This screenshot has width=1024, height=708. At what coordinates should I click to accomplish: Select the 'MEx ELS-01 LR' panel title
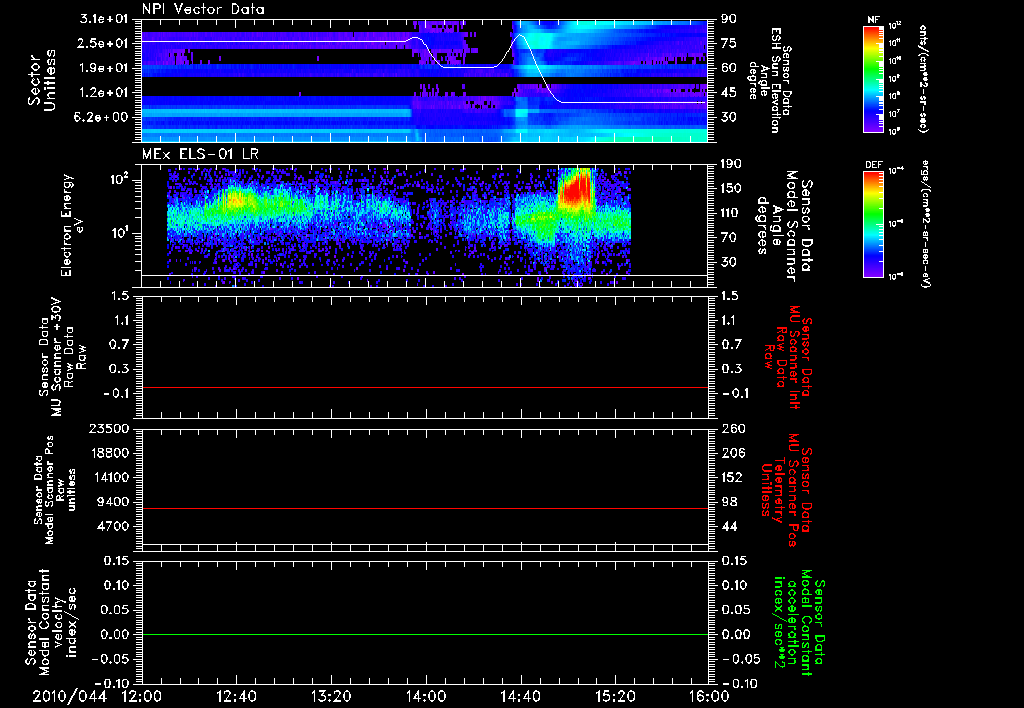coord(200,154)
